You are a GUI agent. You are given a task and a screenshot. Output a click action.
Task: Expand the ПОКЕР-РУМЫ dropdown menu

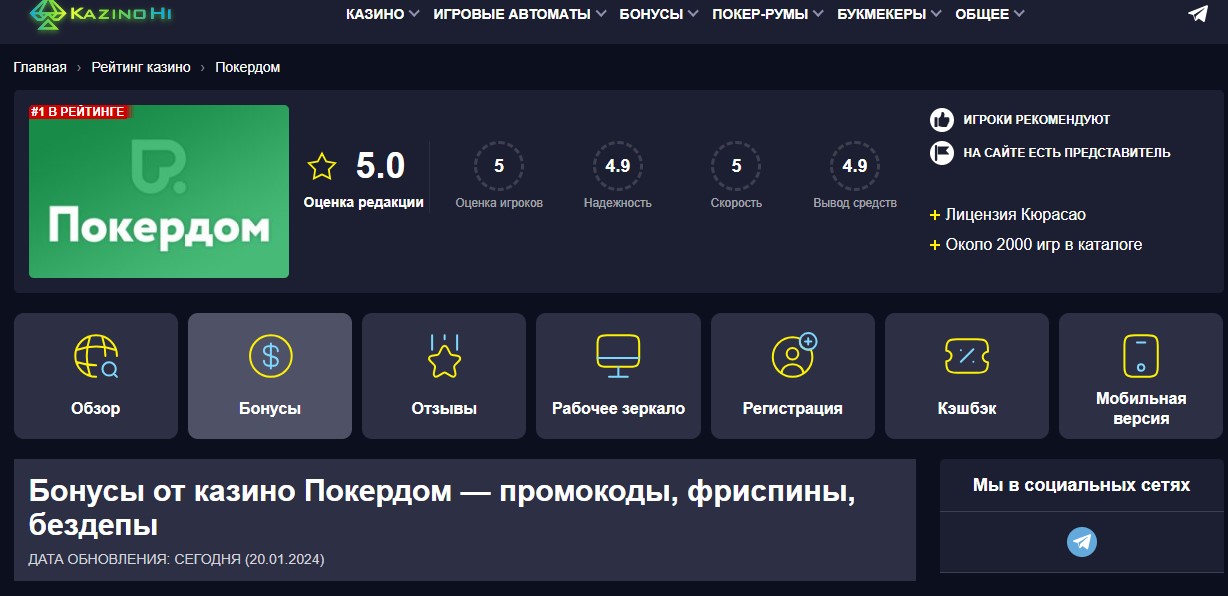tap(768, 14)
